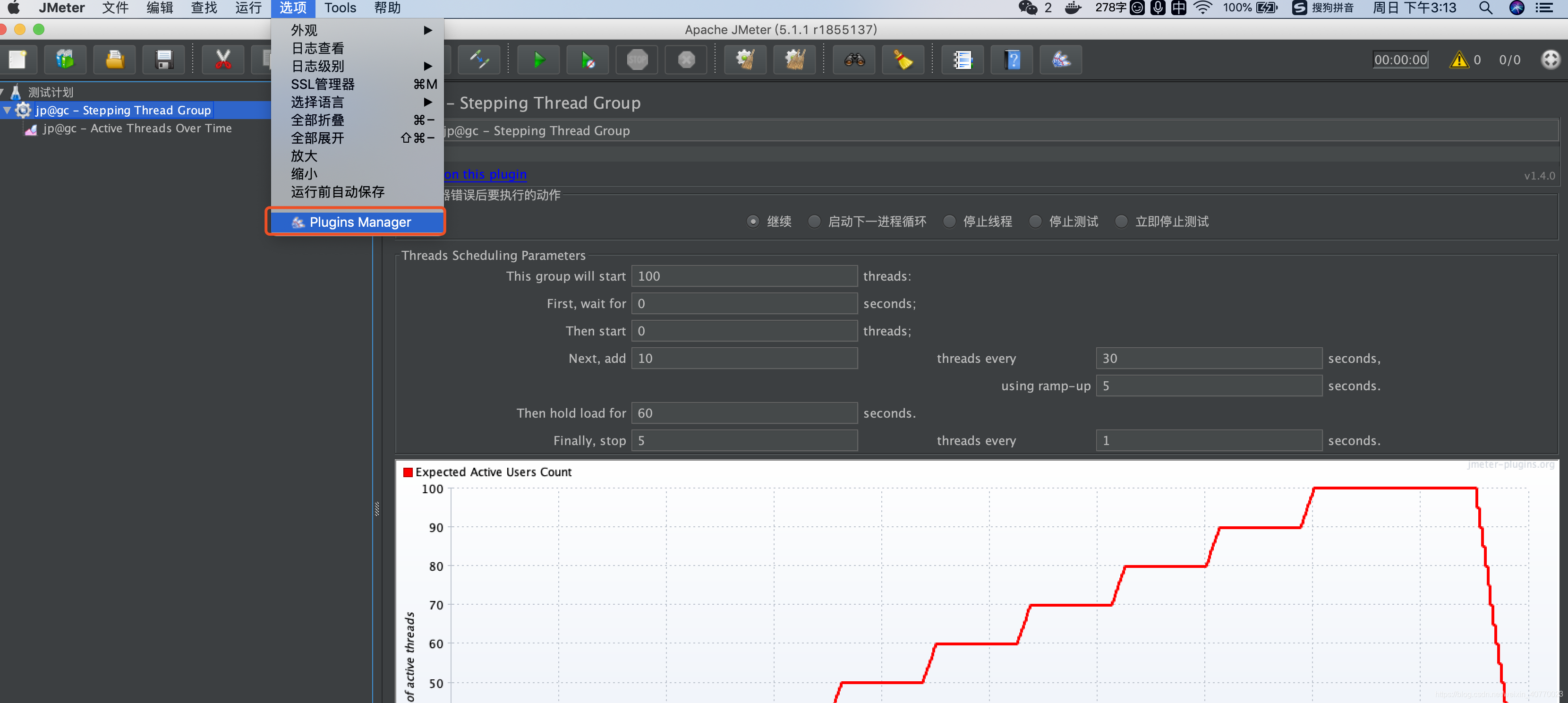The width and height of the screenshot is (1568, 703).
Task: Click the Help question mark icon
Action: tap(1012, 60)
